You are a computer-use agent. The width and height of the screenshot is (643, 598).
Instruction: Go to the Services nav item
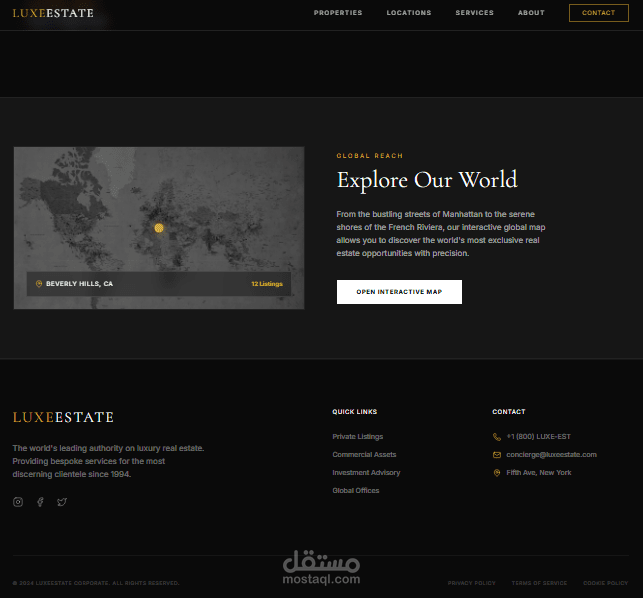coord(474,13)
